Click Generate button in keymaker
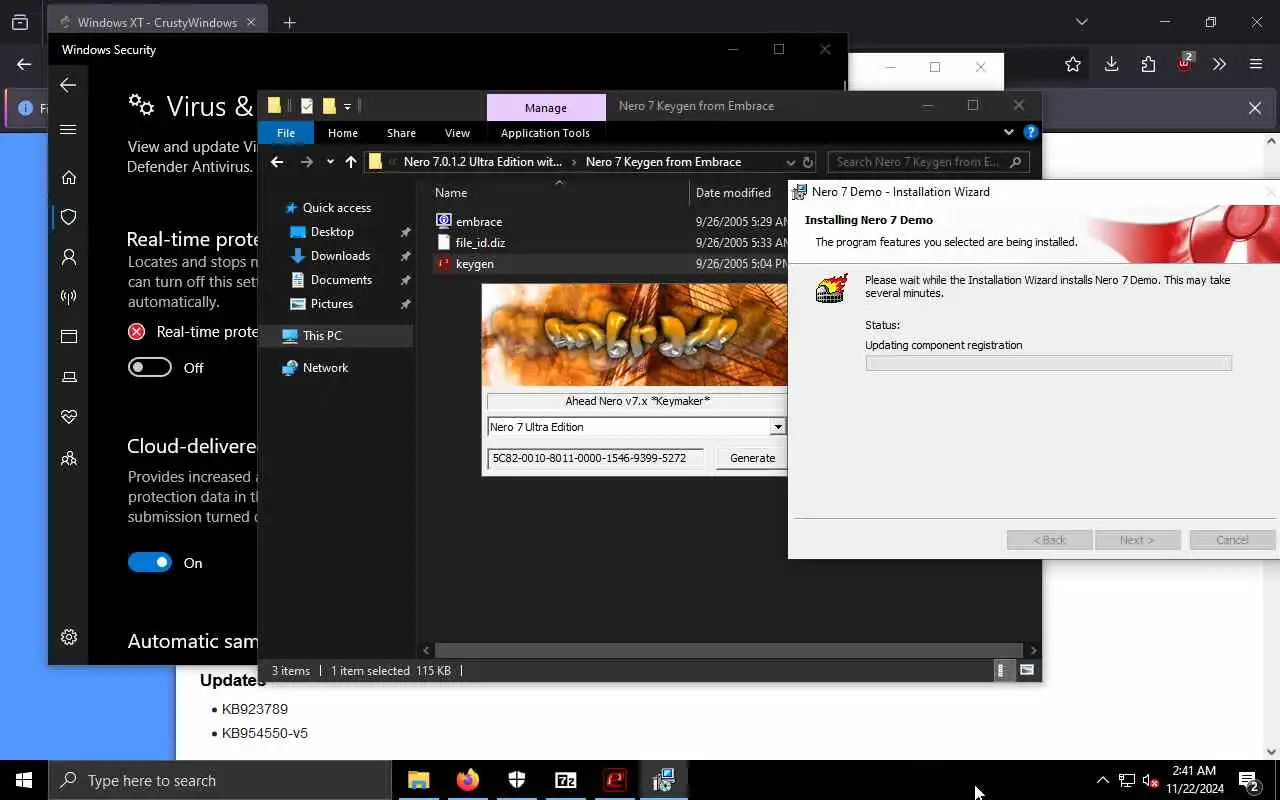Image resolution: width=1280 pixels, height=800 pixels. 752,458
